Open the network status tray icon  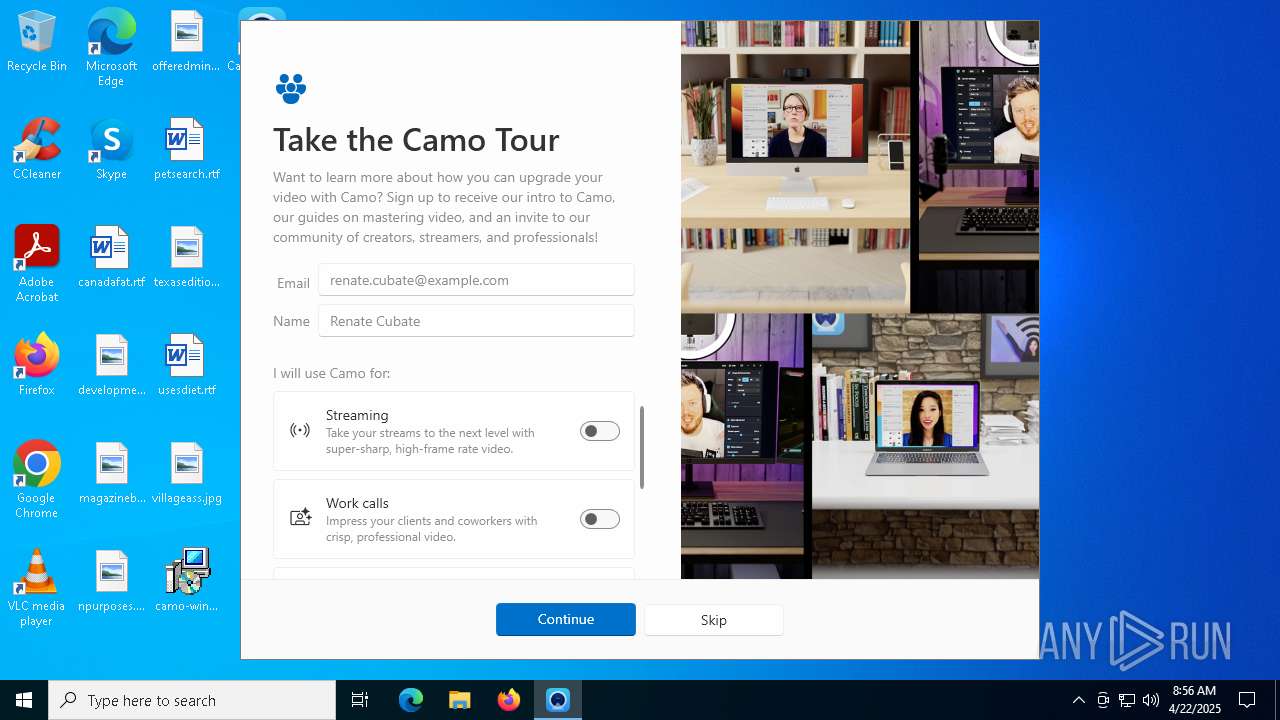tap(1127, 700)
